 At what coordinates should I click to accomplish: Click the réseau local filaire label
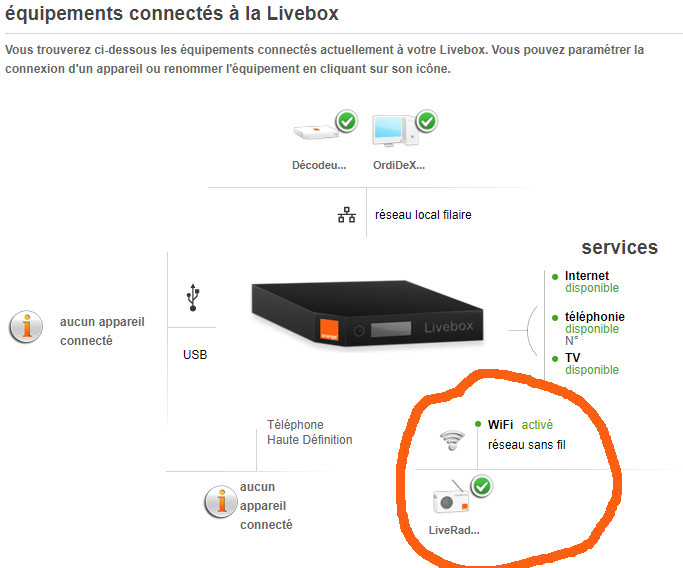pyautogui.click(x=423, y=215)
